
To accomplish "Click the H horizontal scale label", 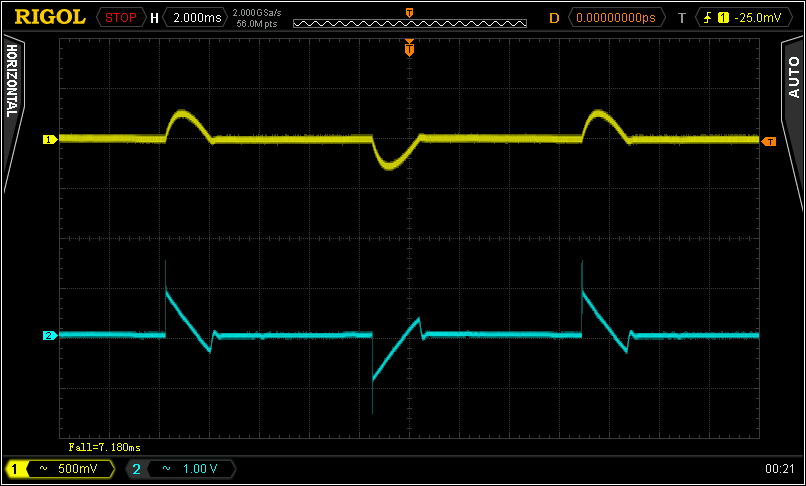I will point(154,18).
